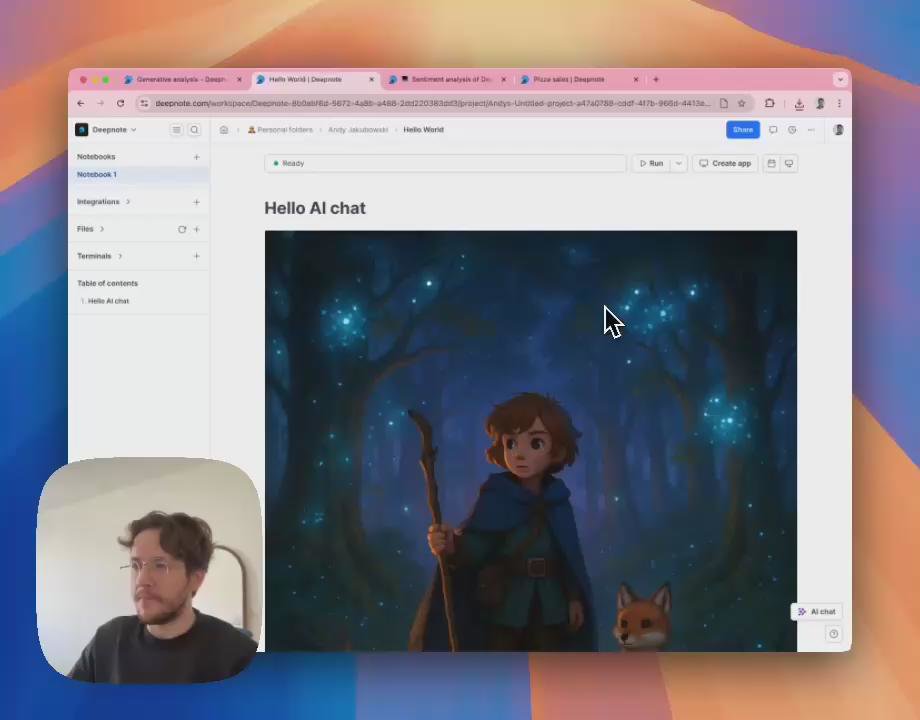This screenshot has height=720, width=920.
Task: Open the version history clock icon
Action: pyautogui.click(x=792, y=130)
